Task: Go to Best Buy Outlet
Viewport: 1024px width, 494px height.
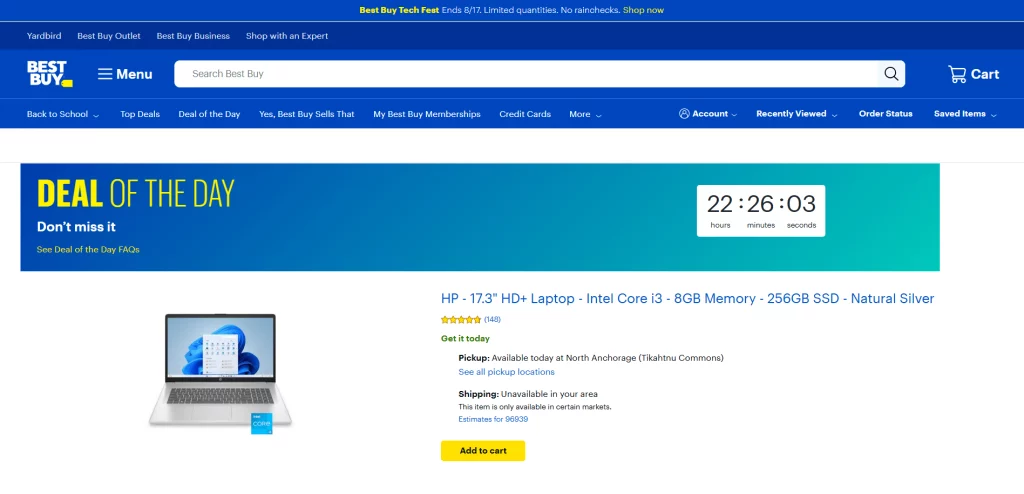Action: [x=109, y=36]
